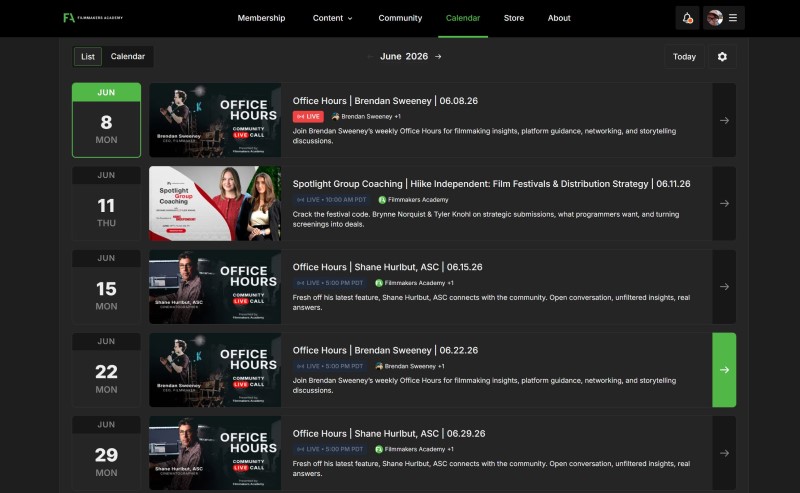Open Office Hours Shane Hurlbut 06.15.26 title
This screenshot has width=800, height=493.
pyautogui.click(x=387, y=267)
